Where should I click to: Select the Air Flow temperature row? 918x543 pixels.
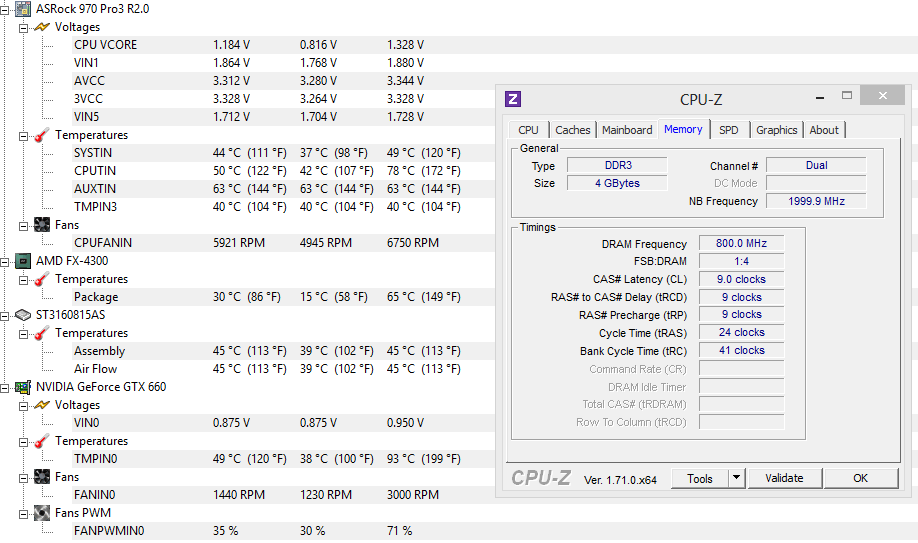coord(283,369)
